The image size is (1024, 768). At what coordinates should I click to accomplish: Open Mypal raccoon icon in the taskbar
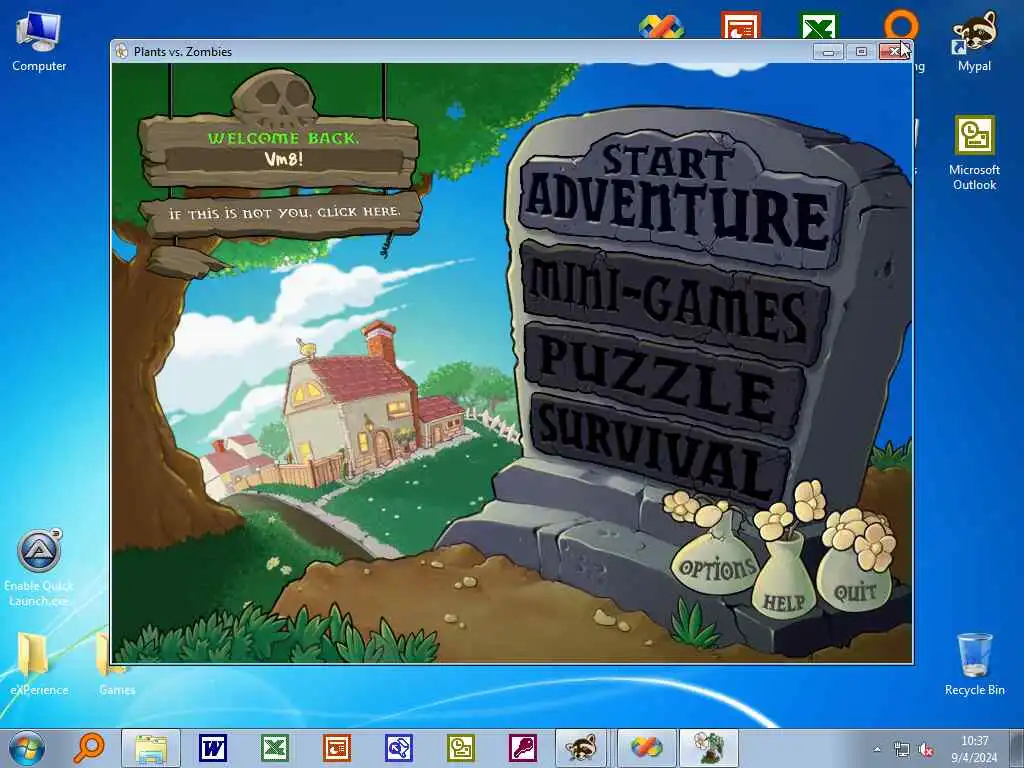click(x=581, y=748)
